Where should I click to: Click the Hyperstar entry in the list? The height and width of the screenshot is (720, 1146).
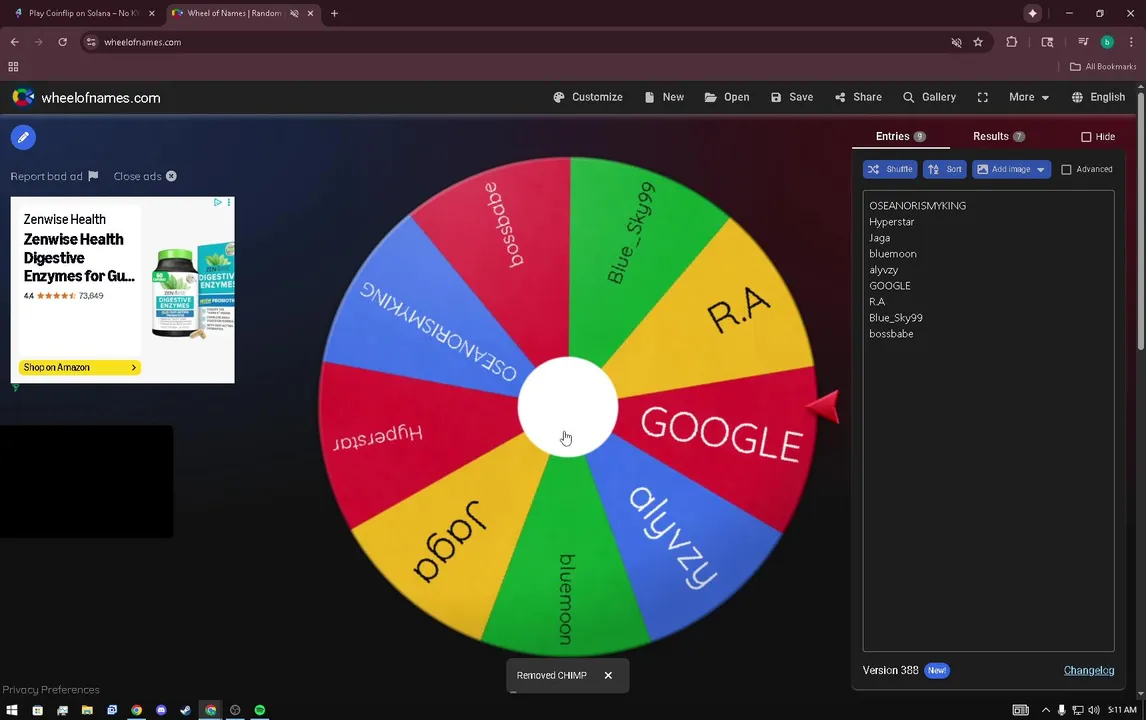[892, 222]
